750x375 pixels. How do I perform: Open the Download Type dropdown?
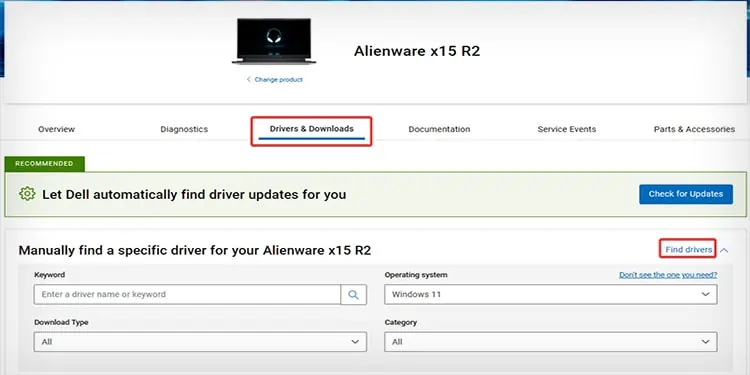click(200, 342)
